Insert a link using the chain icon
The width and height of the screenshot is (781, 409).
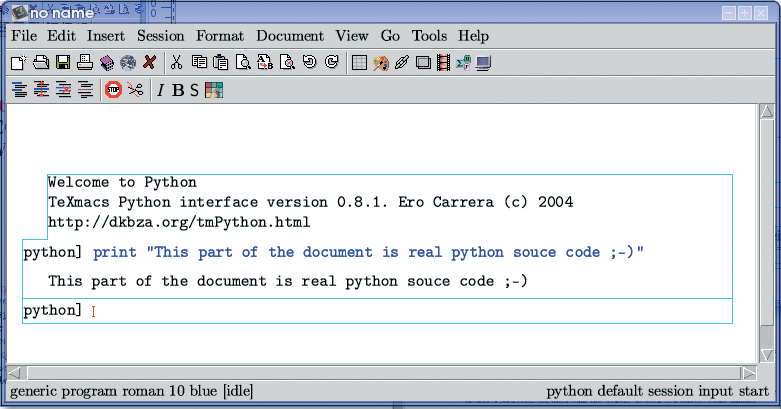[x=401, y=63]
